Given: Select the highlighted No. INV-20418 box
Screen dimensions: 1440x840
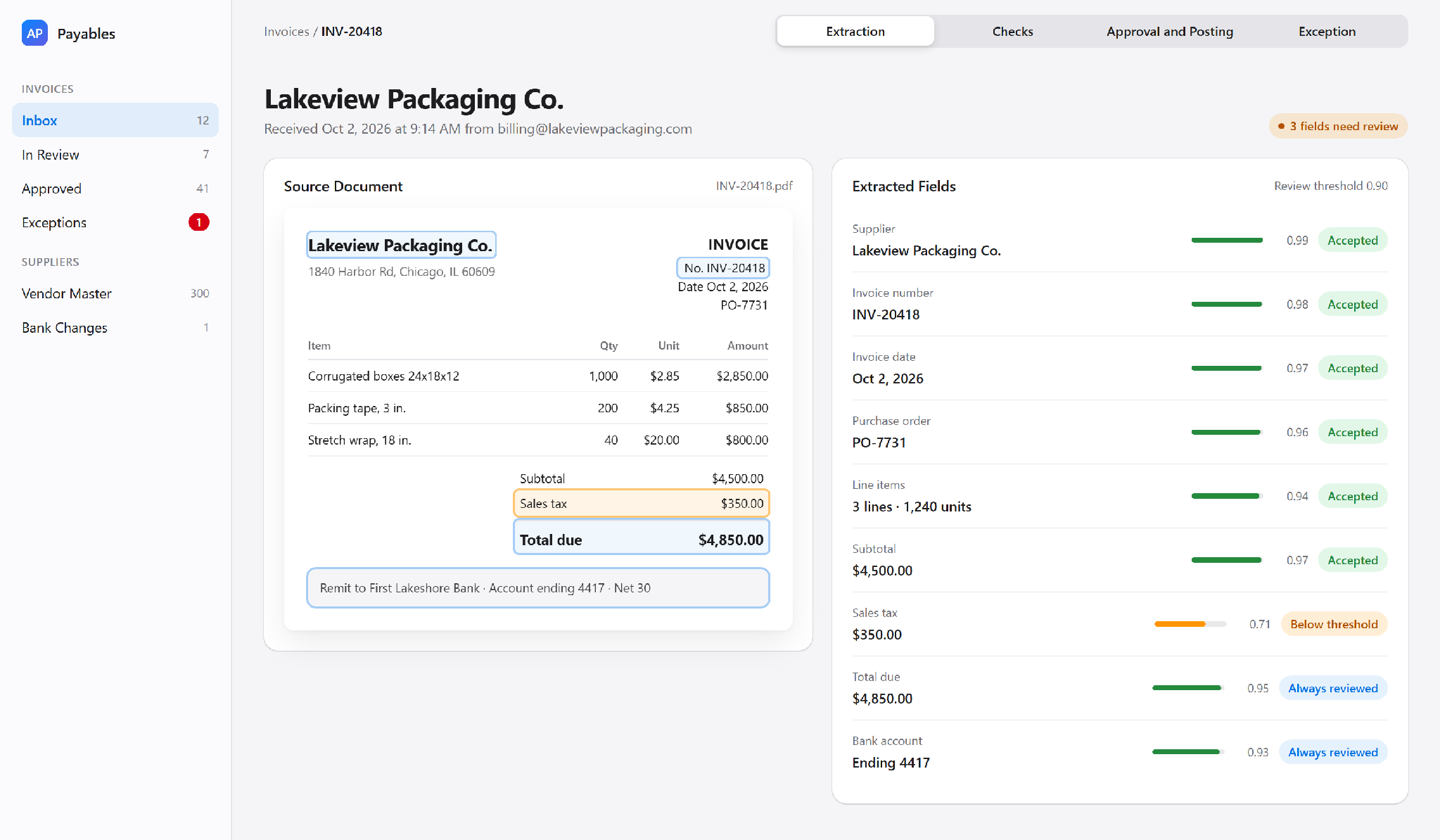Looking at the screenshot, I should (723, 268).
